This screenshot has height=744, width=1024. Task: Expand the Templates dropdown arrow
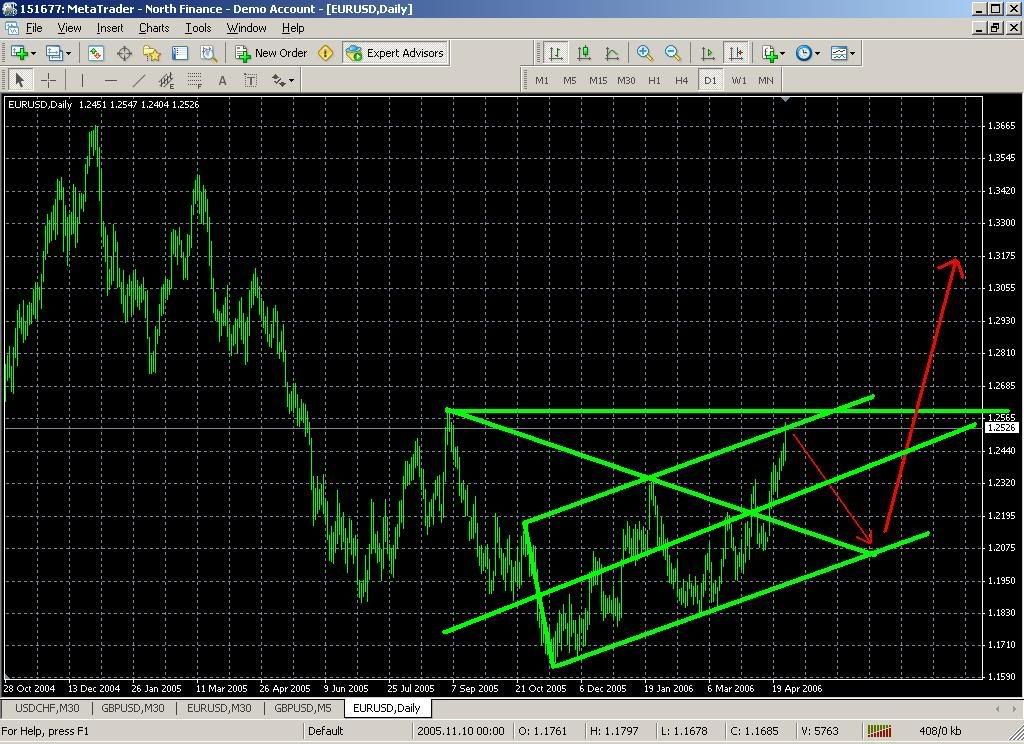pos(852,54)
